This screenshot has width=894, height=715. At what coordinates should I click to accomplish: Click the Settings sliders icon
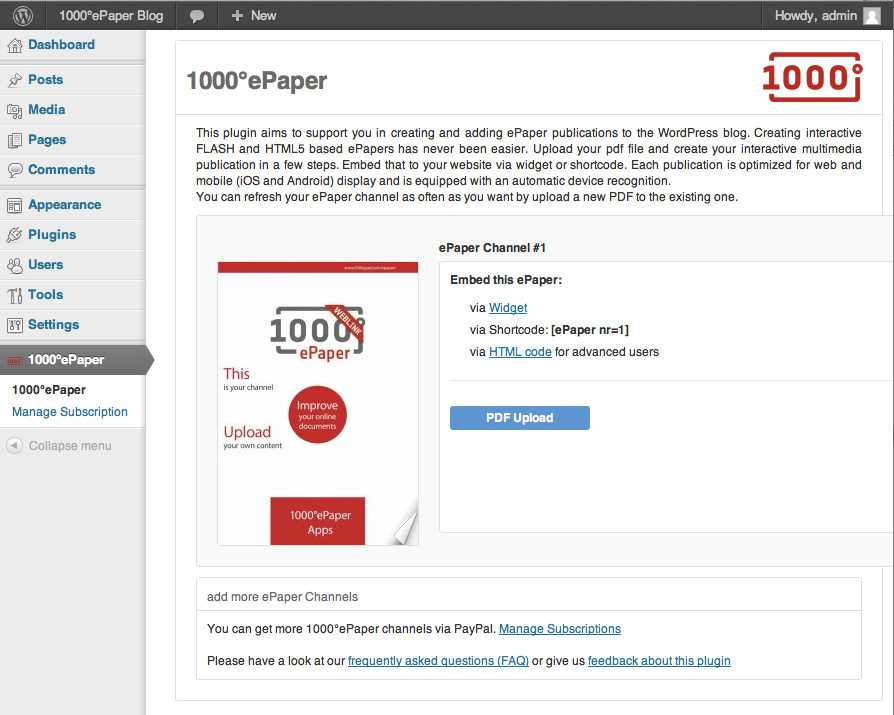tap(15, 325)
